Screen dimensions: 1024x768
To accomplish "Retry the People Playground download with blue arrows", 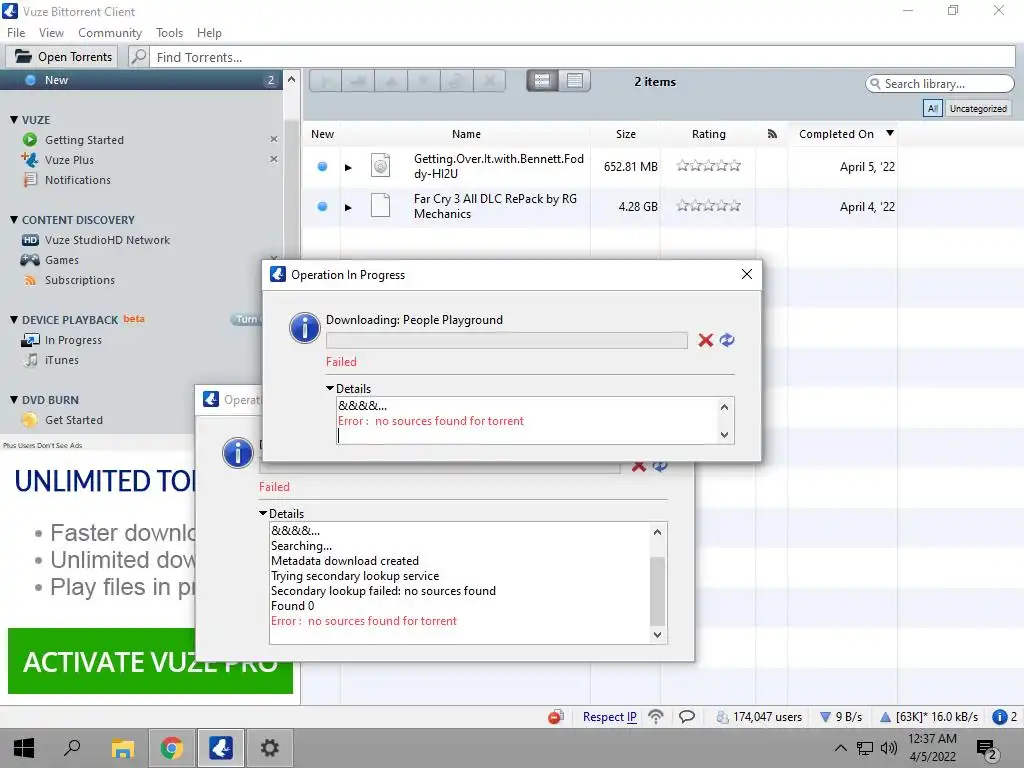I will click(x=727, y=340).
